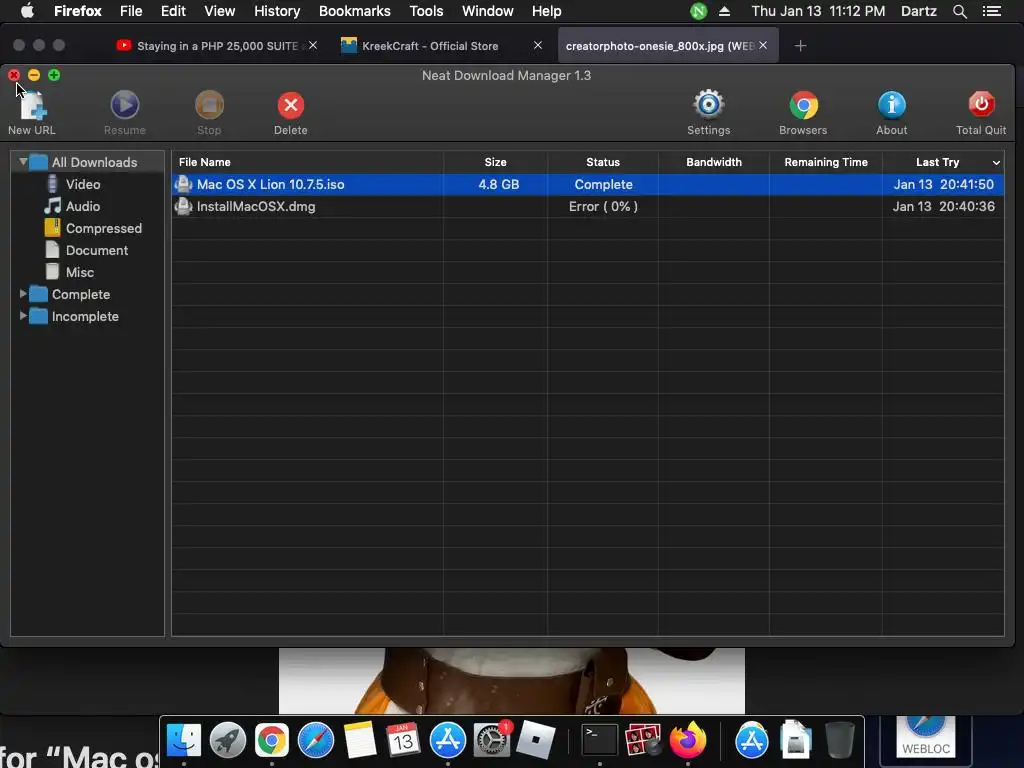Click the eject icon in menu bar
The width and height of the screenshot is (1024, 768).
[724, 11]
